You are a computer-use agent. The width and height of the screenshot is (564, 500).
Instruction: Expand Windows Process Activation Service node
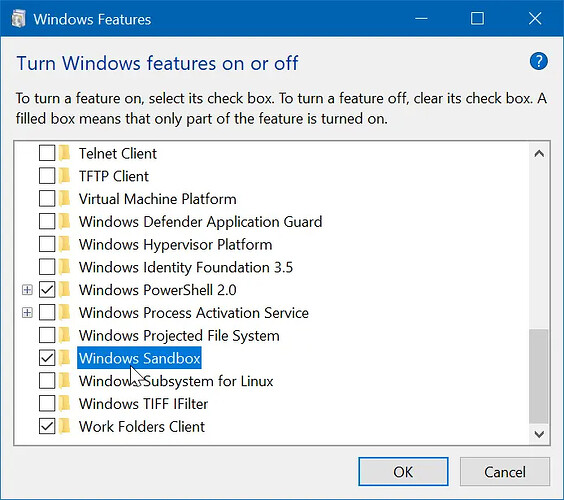click(x=27, y=313)
